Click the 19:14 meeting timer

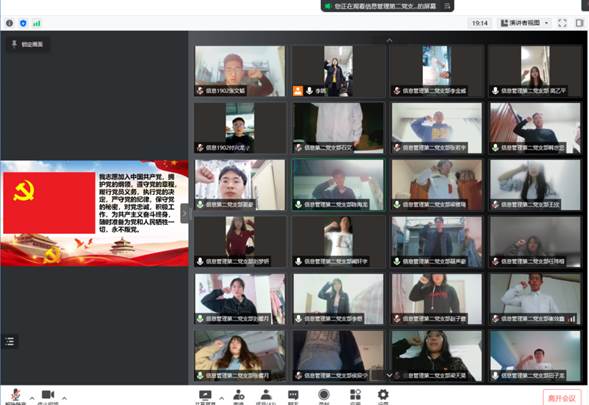[x=480, y=23]
